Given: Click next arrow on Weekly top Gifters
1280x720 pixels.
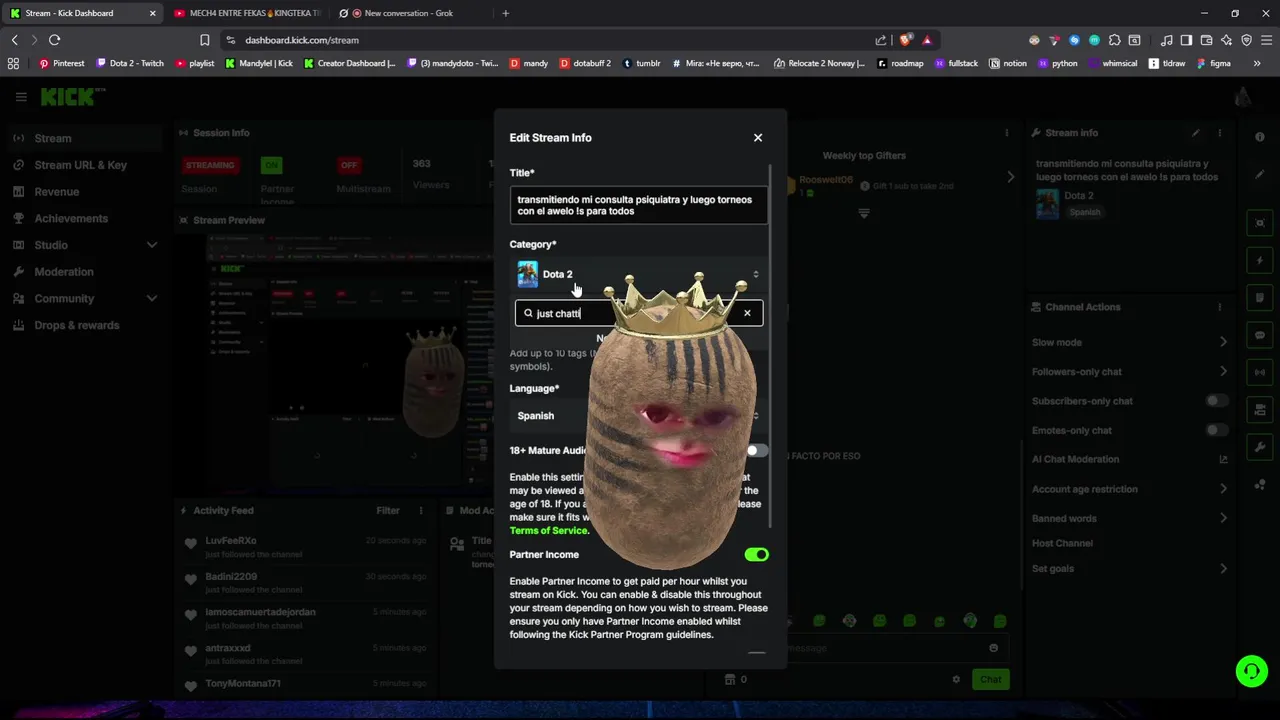Looking at the screenshot, I should tap(1010, 177).
